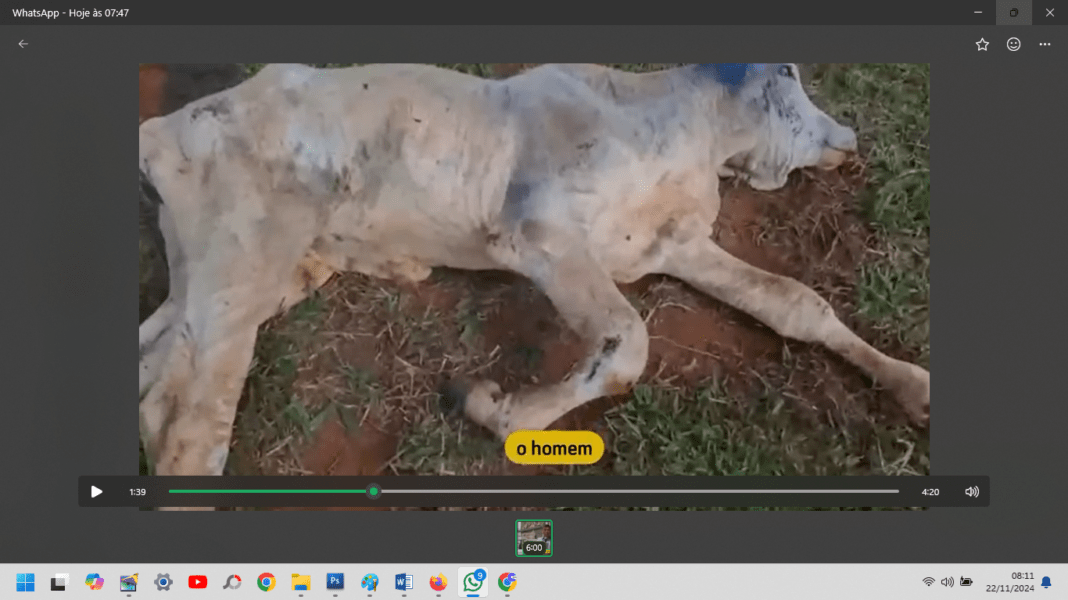Image resolution: width=1068 pixels, height=600 pixels.
Task: Open the system volume tray icon
Action: tap(947, 582)
